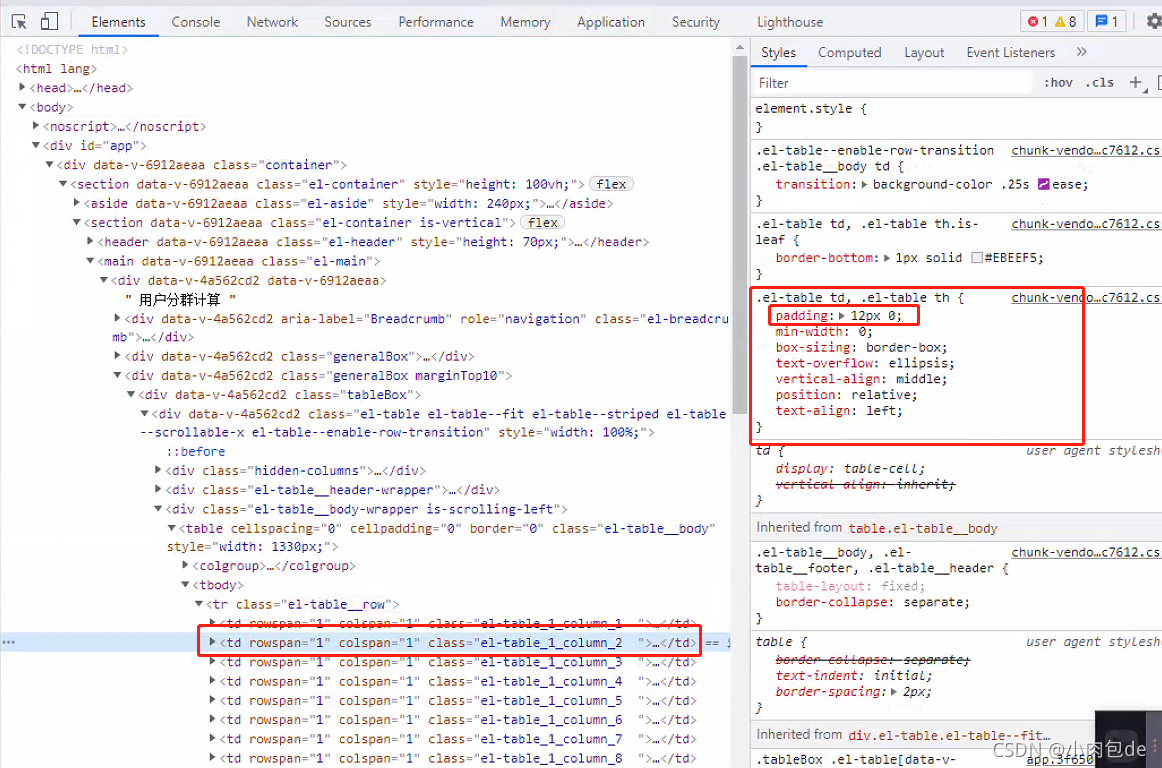Open chunk-vendor link for border-bottom rule
Screen dimensions: 1162x768
(x=1086, y=224)
